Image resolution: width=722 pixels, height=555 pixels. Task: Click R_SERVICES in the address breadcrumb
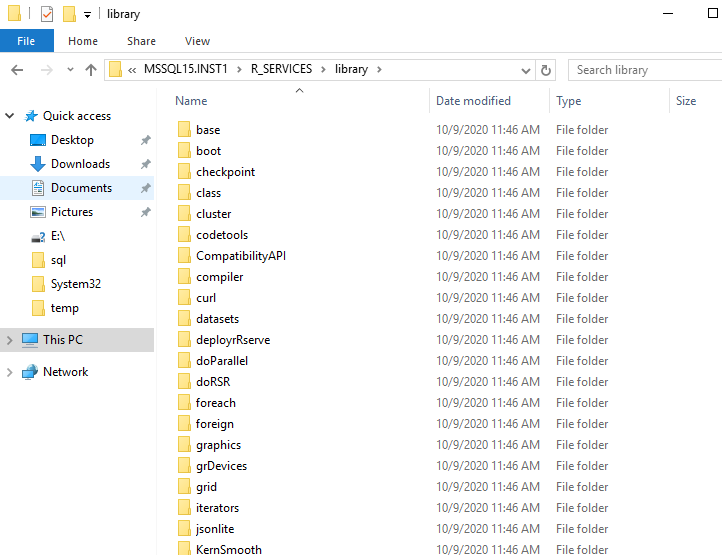click(x=281, y=69)
